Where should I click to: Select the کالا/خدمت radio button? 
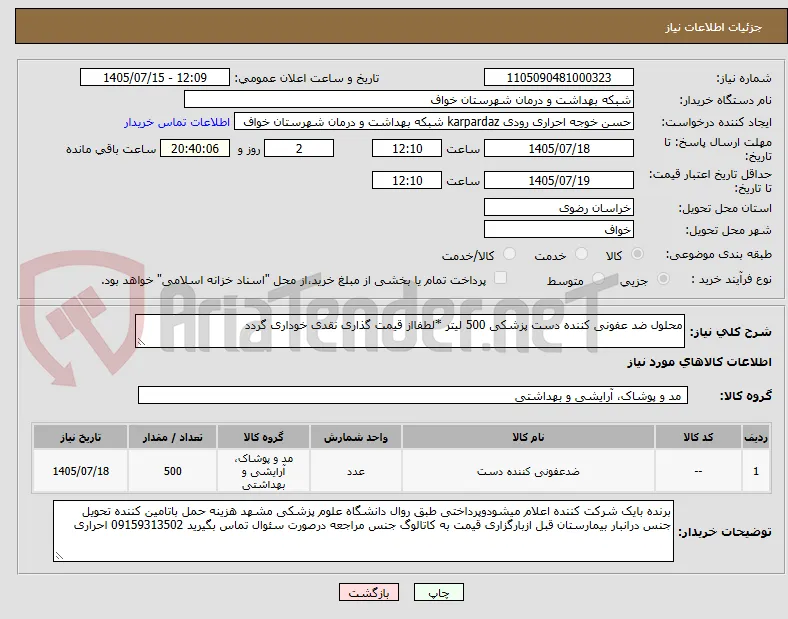click(509, 254)
